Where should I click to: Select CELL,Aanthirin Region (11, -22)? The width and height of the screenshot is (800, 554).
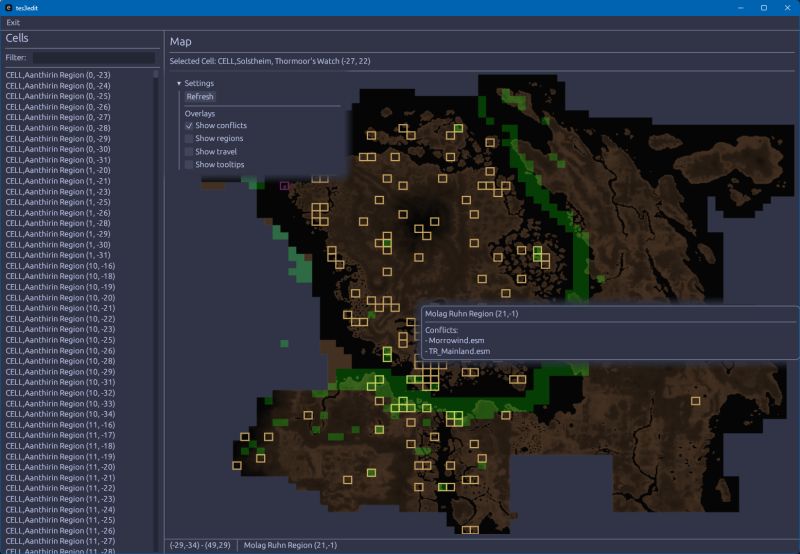tap(60, 489)
